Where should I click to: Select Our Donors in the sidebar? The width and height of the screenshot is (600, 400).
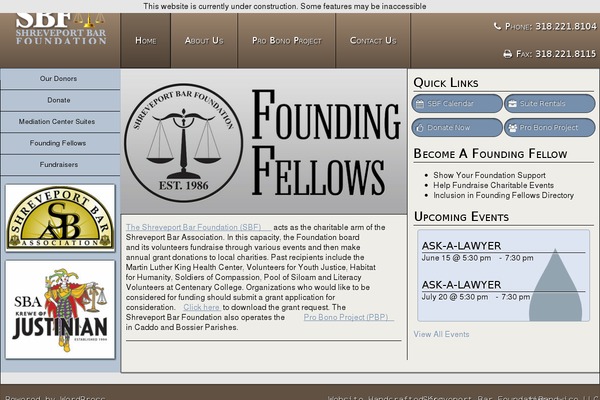click(60, 78)
